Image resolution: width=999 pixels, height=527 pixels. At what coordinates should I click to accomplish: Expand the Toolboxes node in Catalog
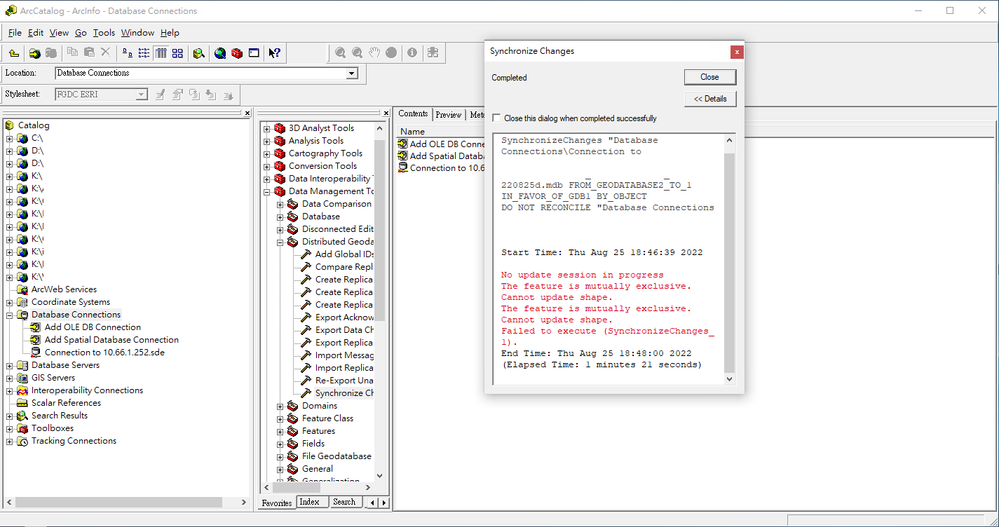tap(10, 429)
